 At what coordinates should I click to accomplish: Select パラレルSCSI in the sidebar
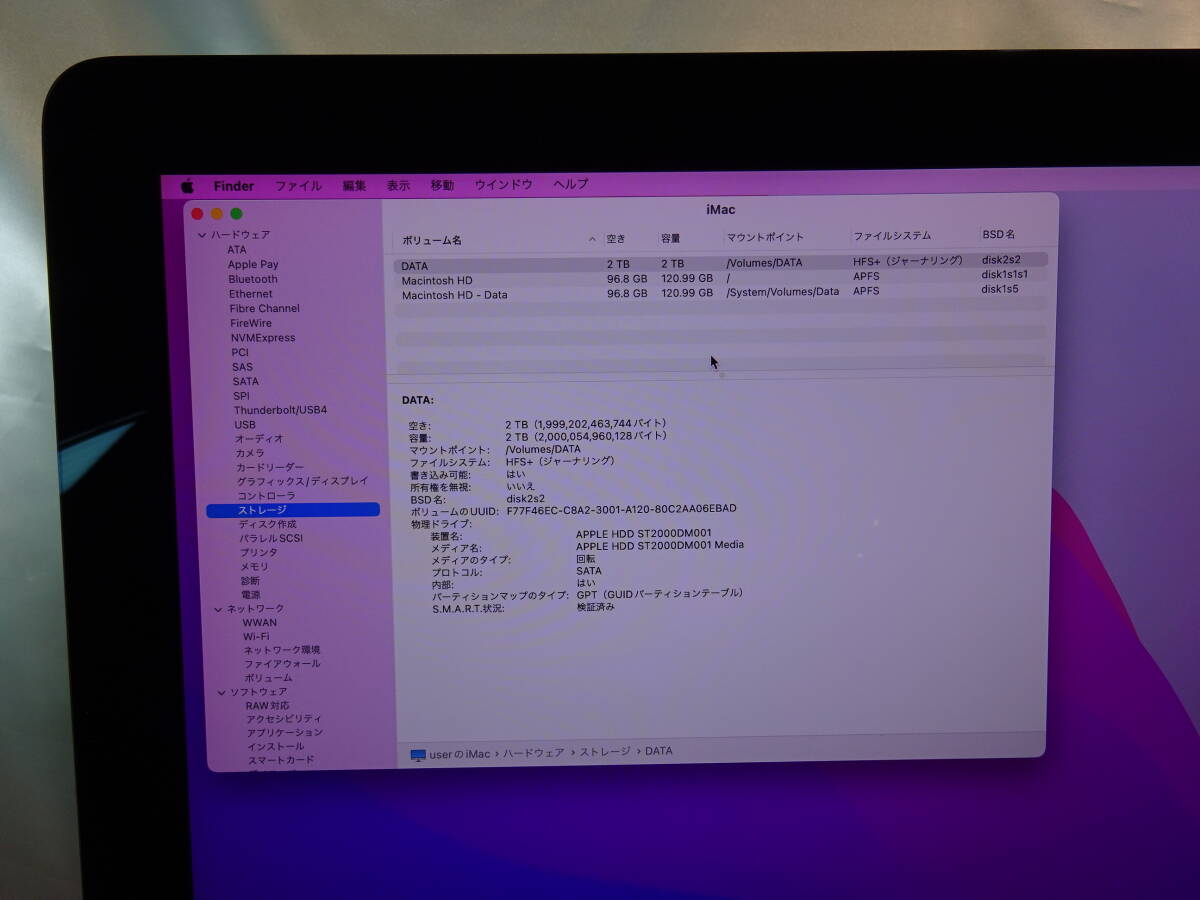pos(271,538)
